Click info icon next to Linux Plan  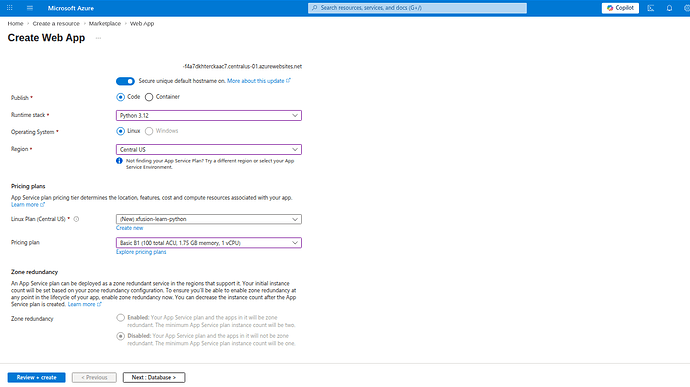tap(76, 219)
